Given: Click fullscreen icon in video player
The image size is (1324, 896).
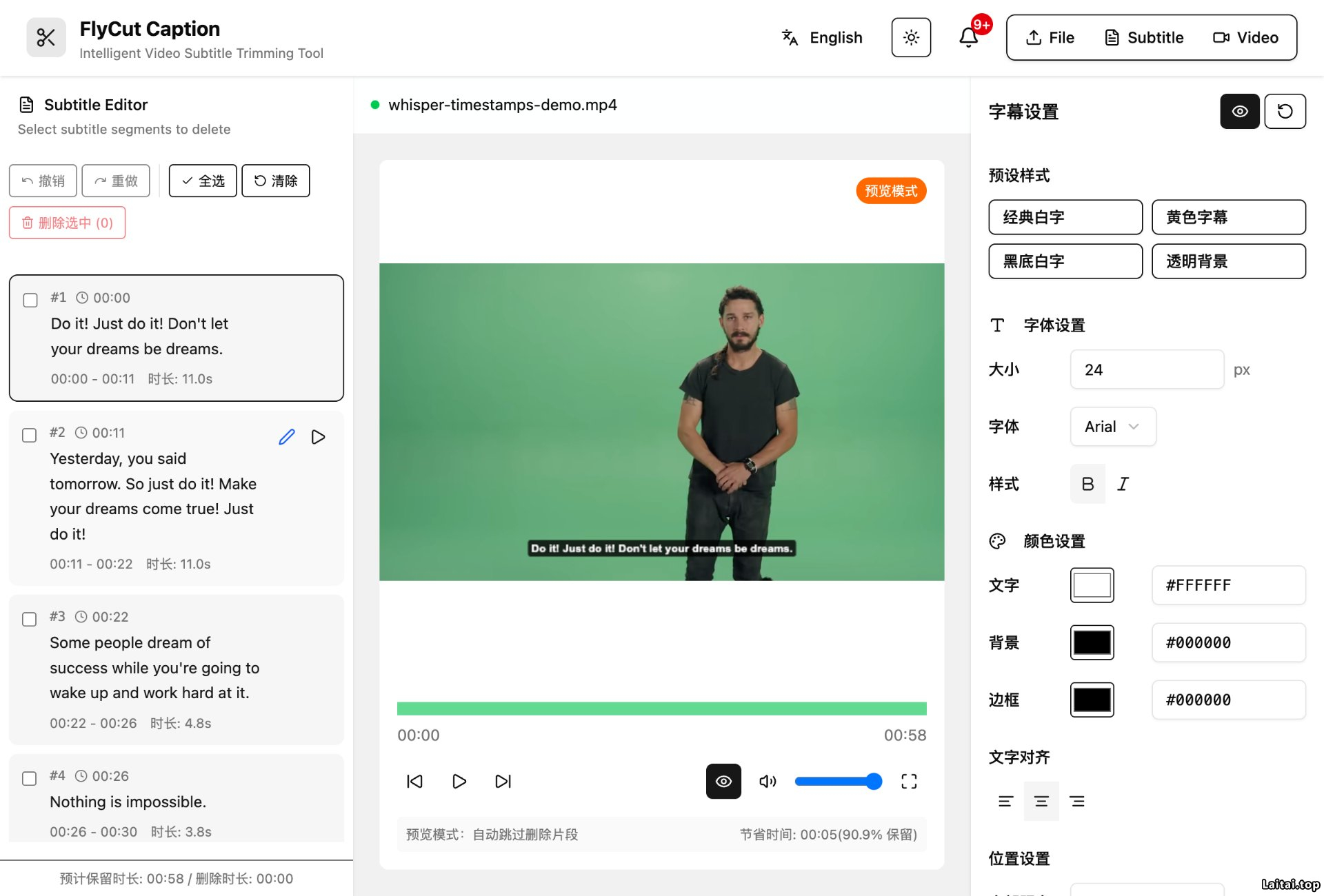Looking at the screenshot, I should pyautogui.click(x=909, y=781).
